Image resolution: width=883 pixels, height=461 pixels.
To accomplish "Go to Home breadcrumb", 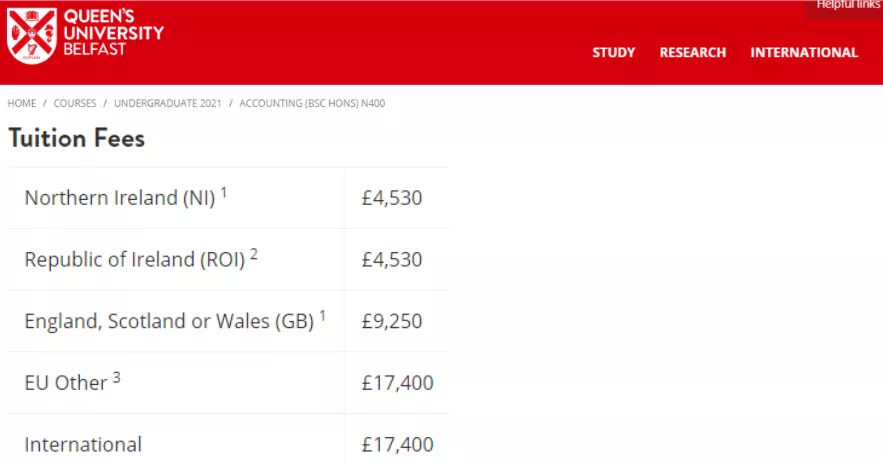I will (22, 103).
